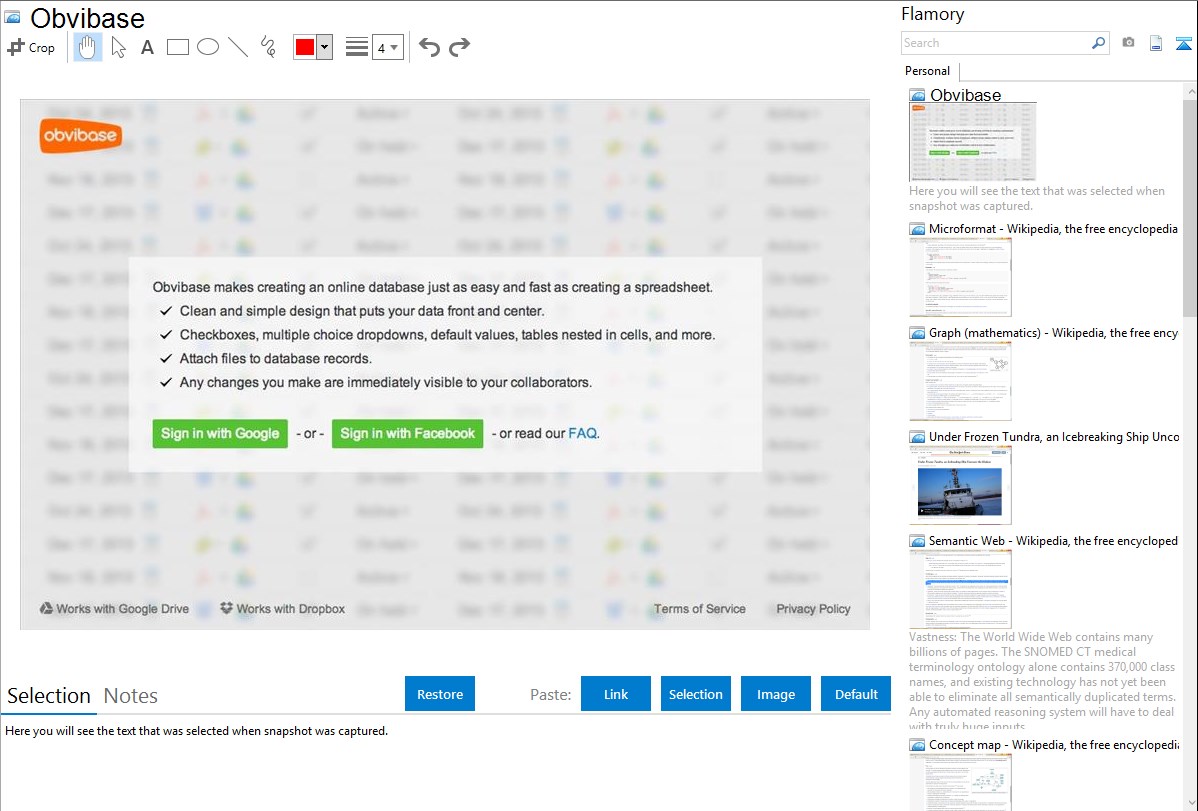
Task: Click the icon beside Under Frozen Tundra title
Action: (917, 437)
